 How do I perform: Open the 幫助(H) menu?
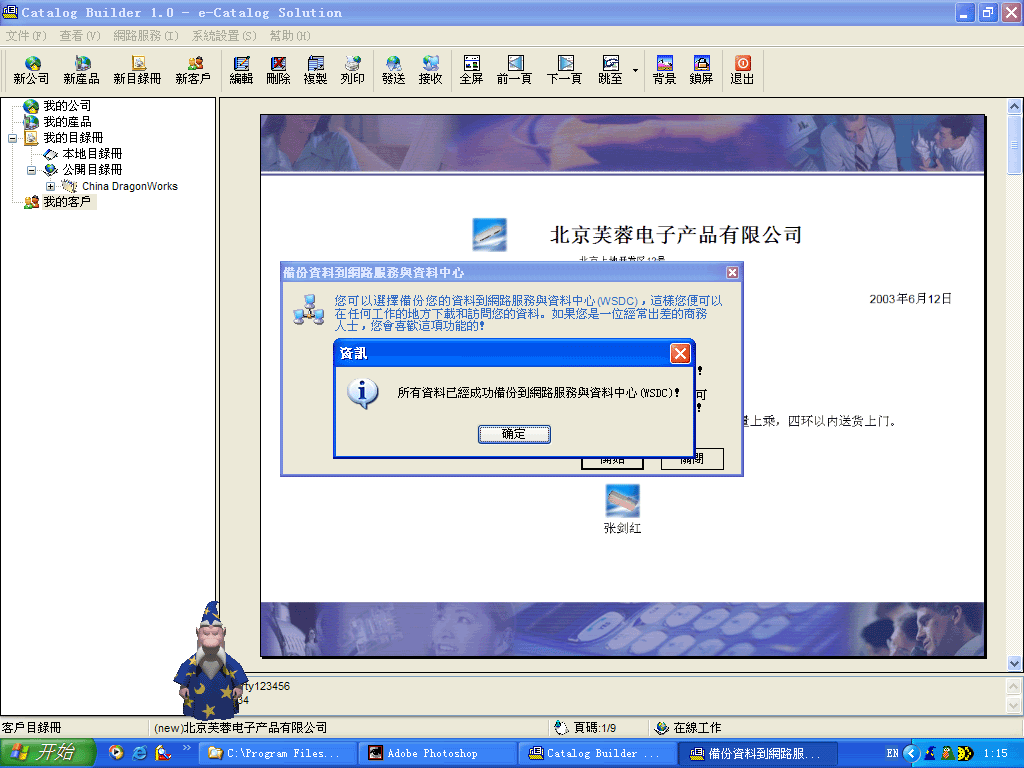(x=290, y=36)
